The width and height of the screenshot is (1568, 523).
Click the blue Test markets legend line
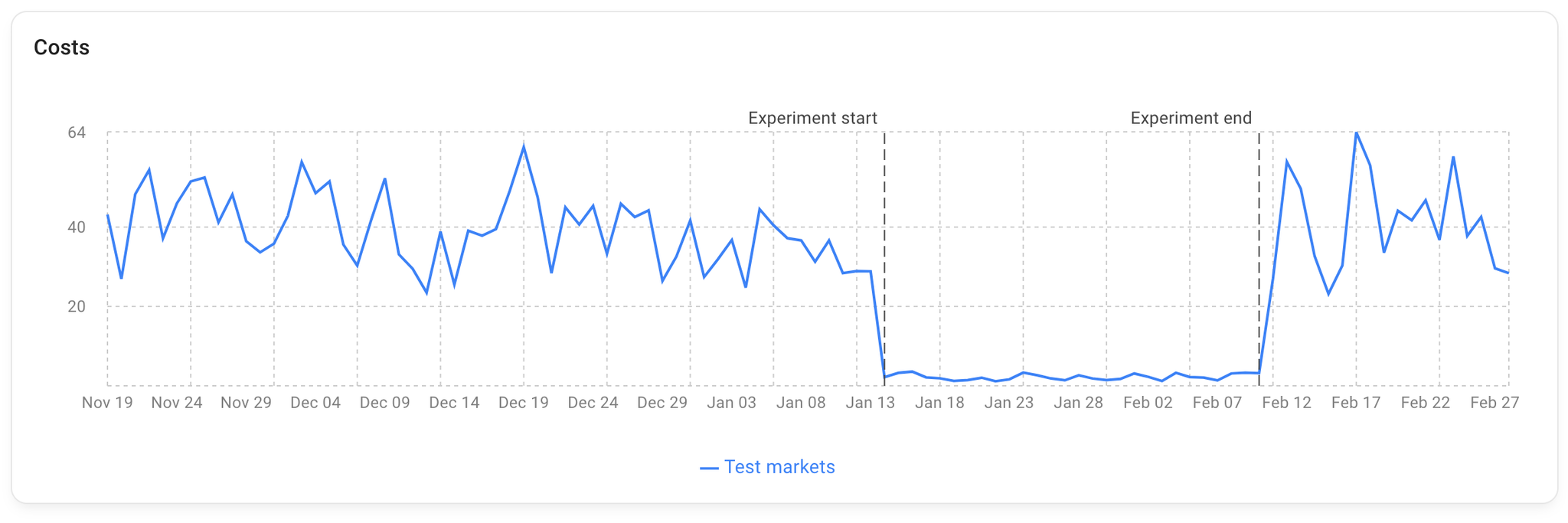tap(709, 468)
